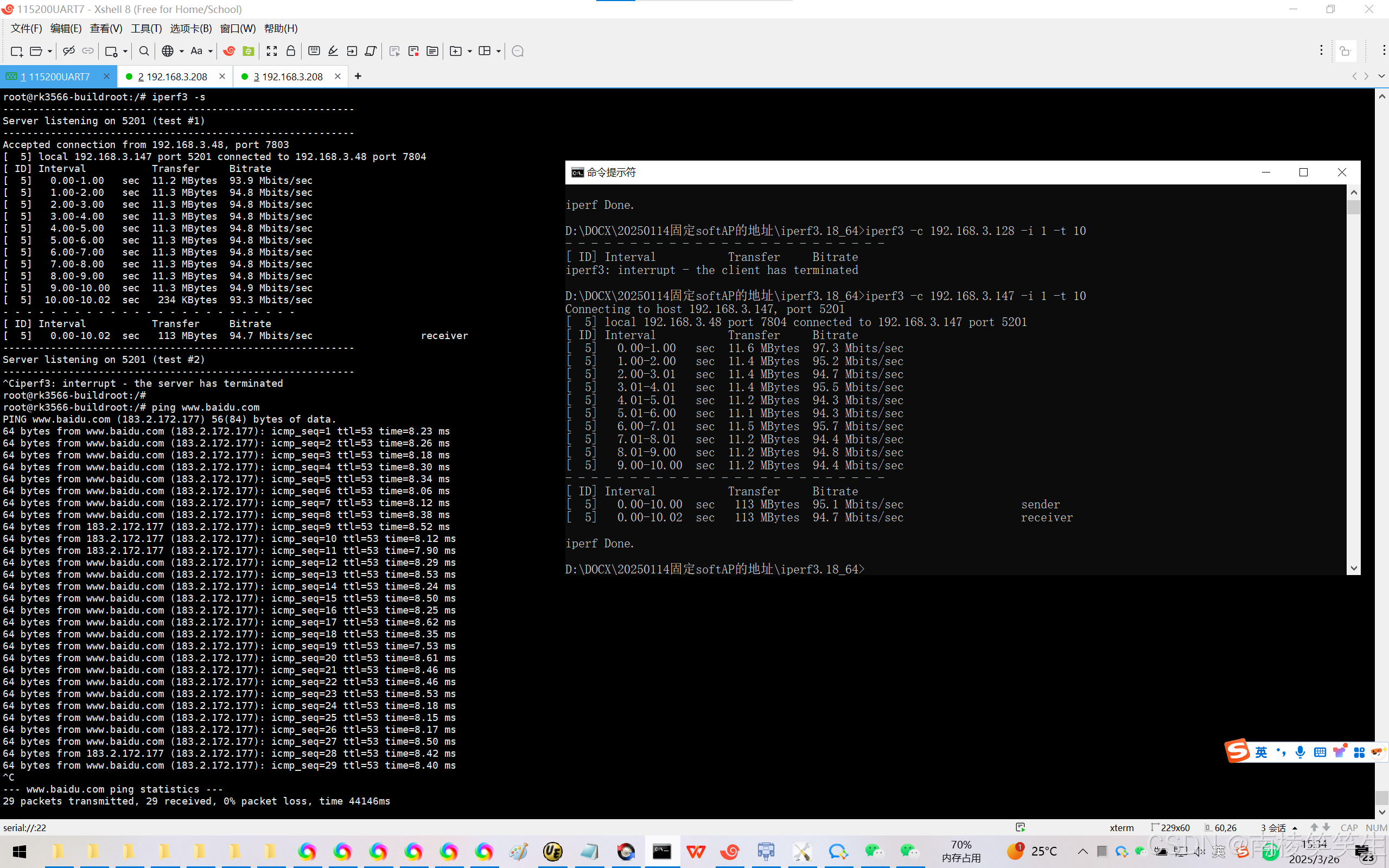Open the Find magnifier tool
1389x868 pixels.
pyautogui.click(x=143, y=51)
